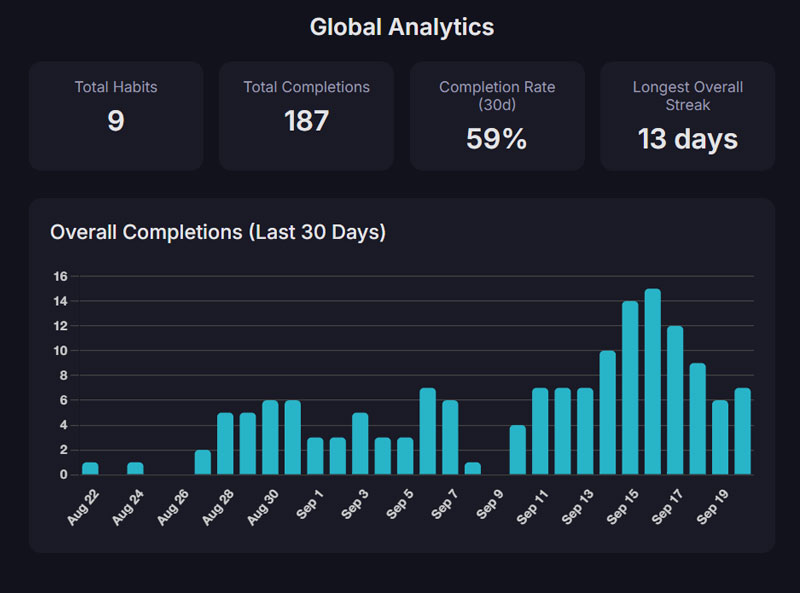Click the 16 y-axis label
Viewport: 800px width, 593px height.
pos(59,276)
